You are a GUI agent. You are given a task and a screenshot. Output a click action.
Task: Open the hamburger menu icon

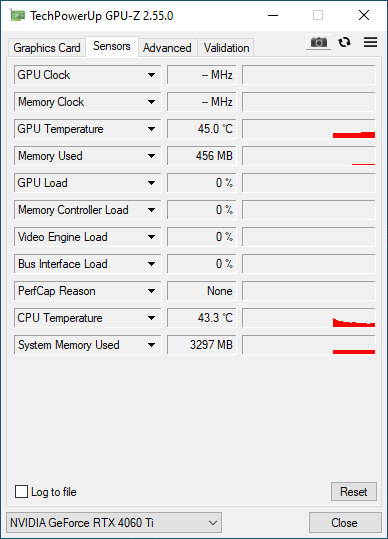[370, 42]
